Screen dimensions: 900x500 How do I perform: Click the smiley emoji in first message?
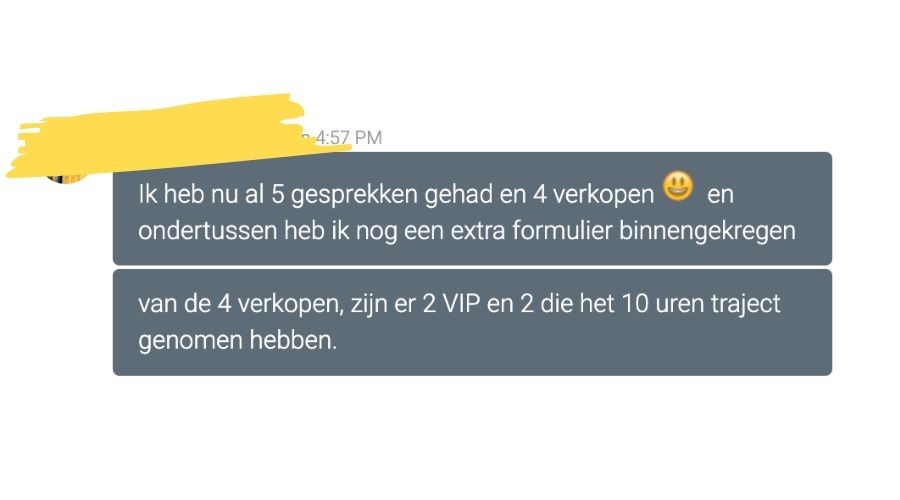click(x=678, y=187)
